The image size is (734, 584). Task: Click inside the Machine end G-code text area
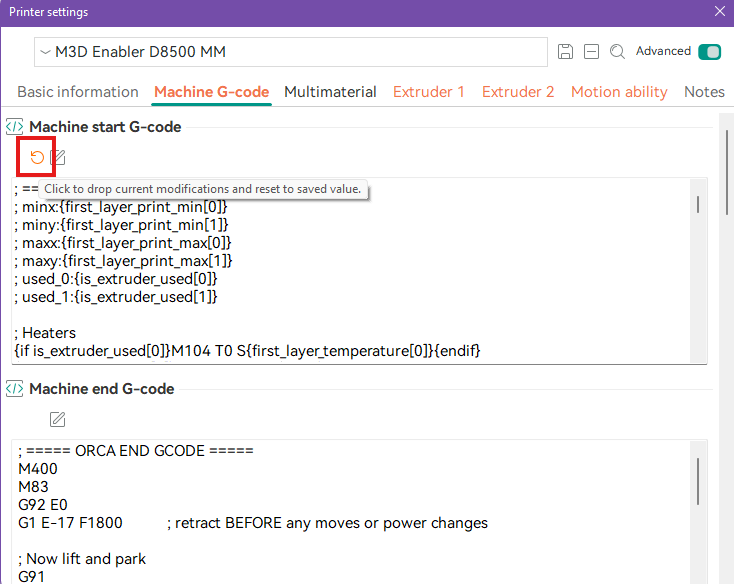click(350, 510)
